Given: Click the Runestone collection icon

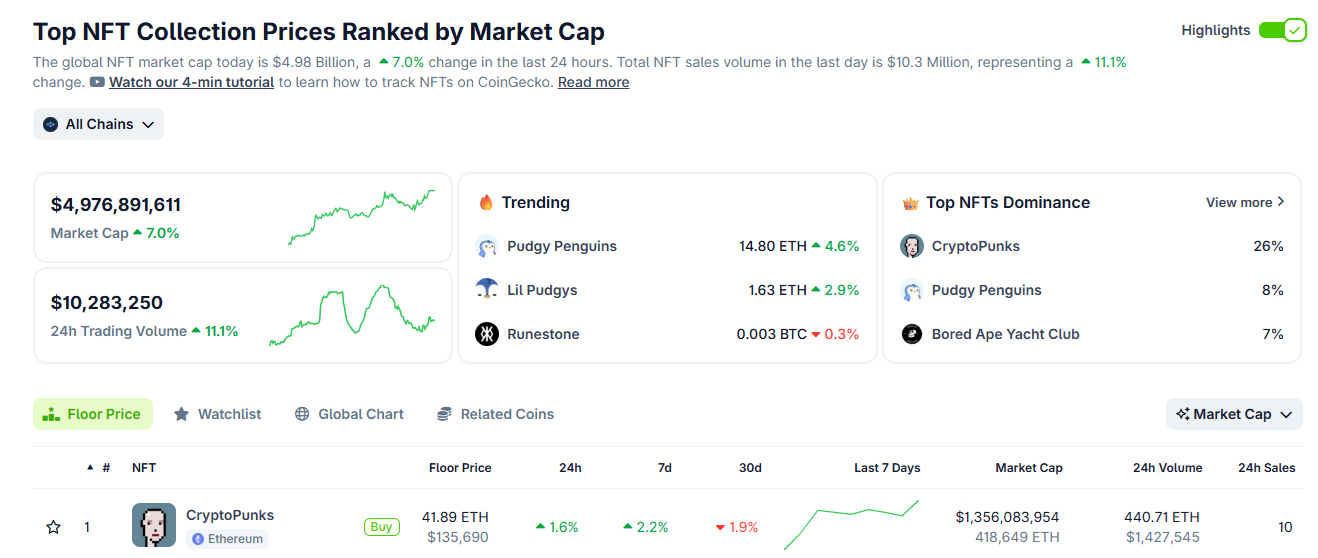Looking at the screenshot, I should (x=487, y=334).
